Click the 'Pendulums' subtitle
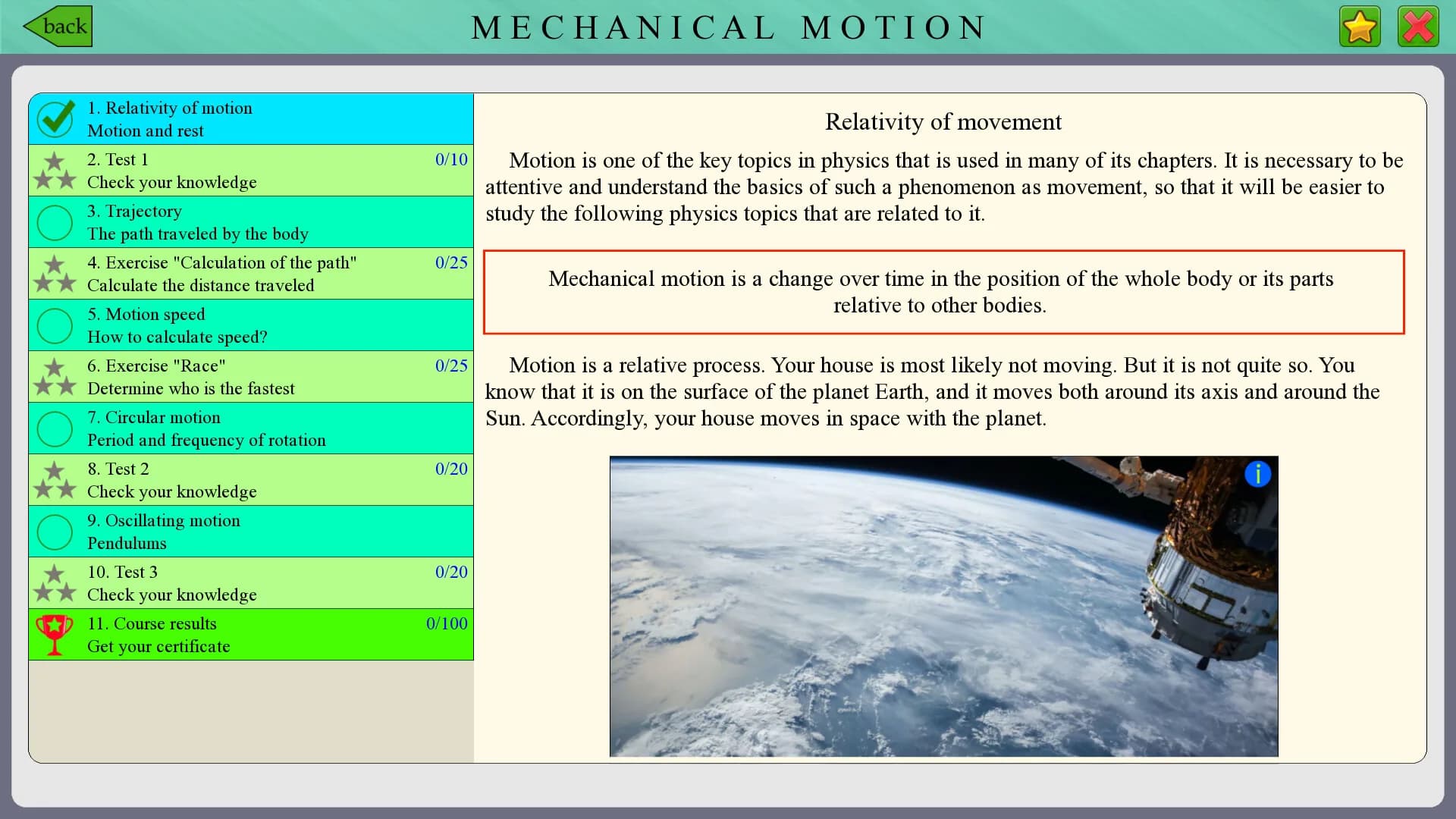 [127, 543]
